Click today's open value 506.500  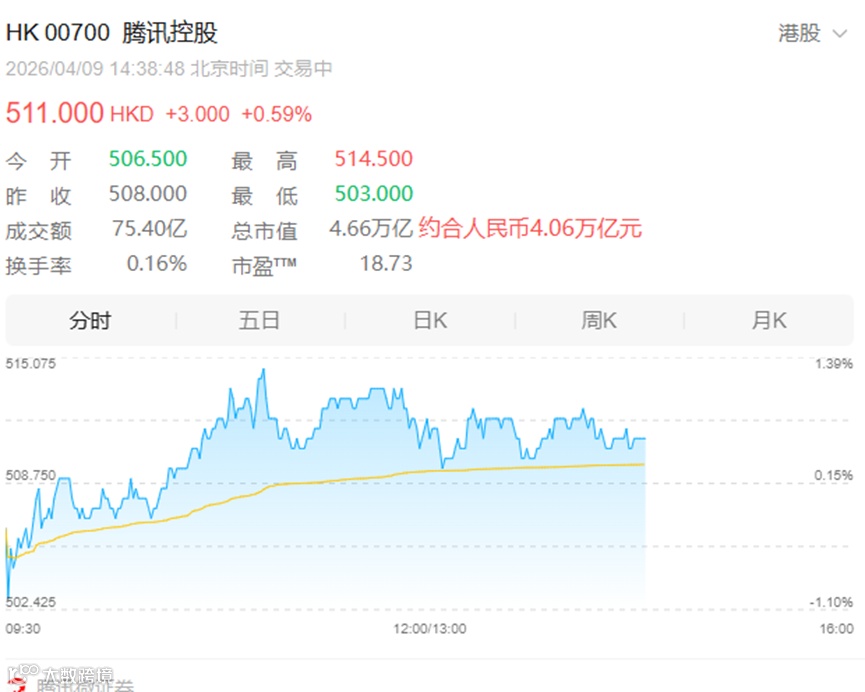coord(148,159)
